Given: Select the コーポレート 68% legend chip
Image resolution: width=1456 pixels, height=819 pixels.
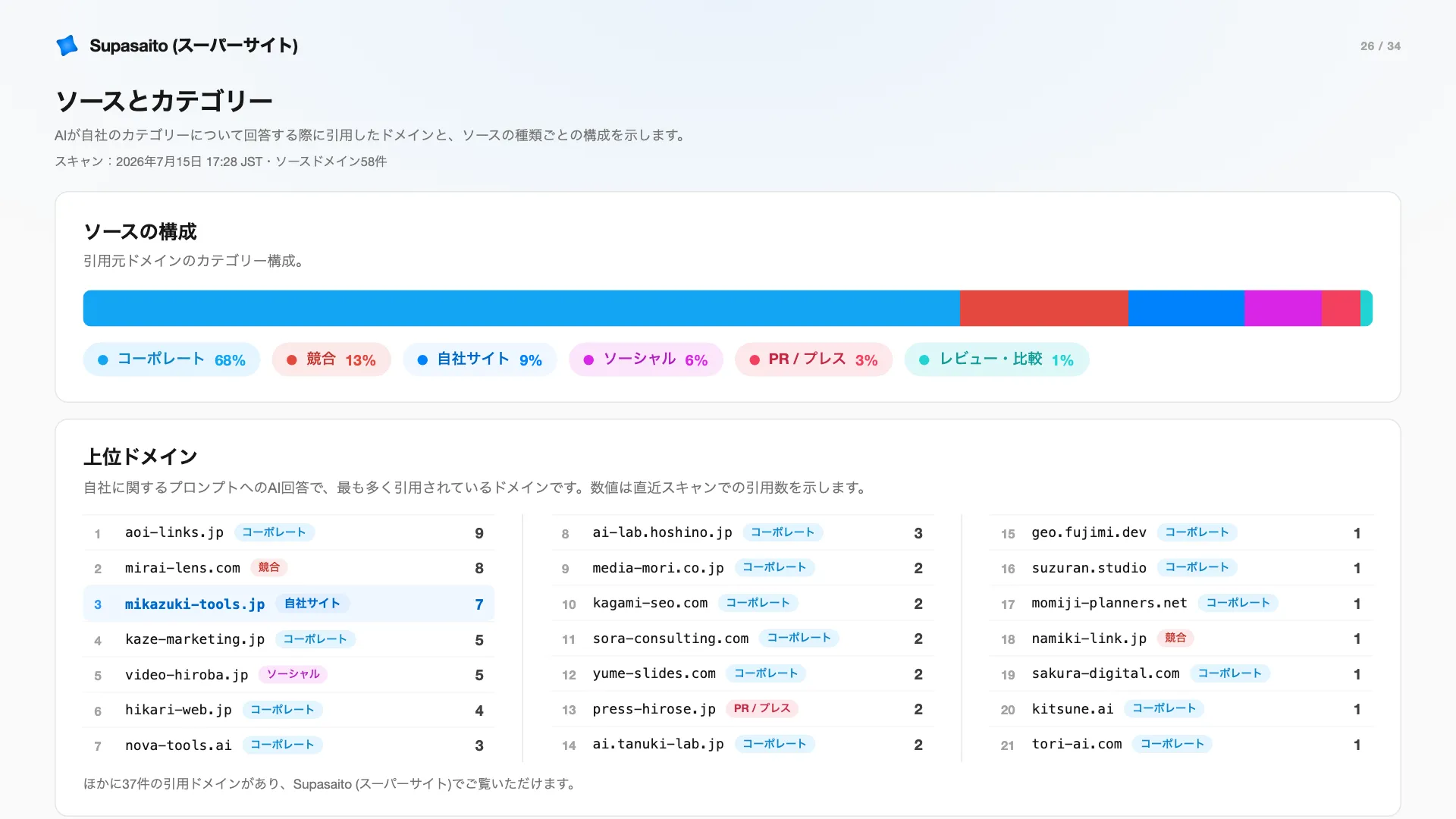Looking at the screenshot, I should (x=171, y=359).
